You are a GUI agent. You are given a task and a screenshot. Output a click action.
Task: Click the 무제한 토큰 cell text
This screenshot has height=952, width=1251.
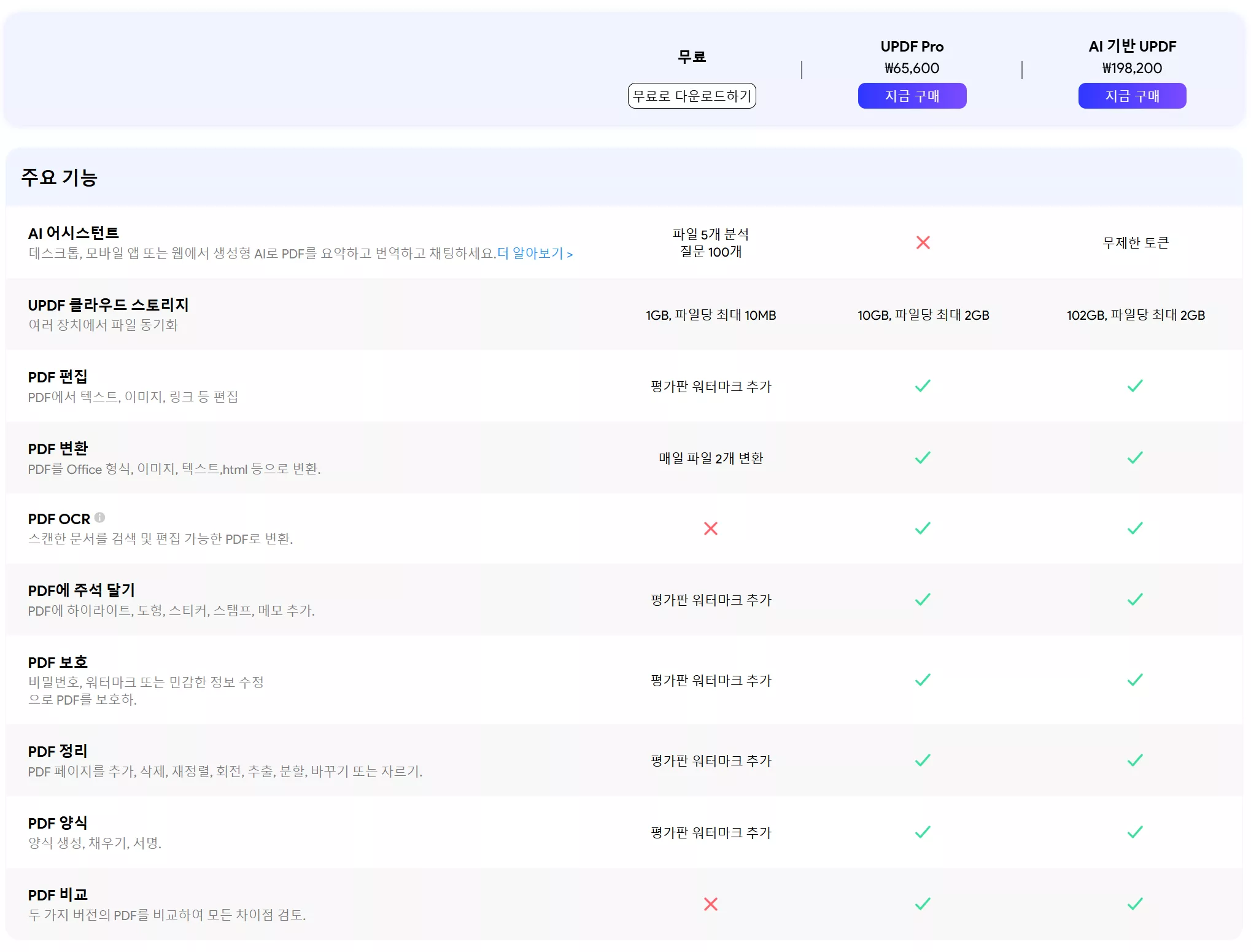1135,242
